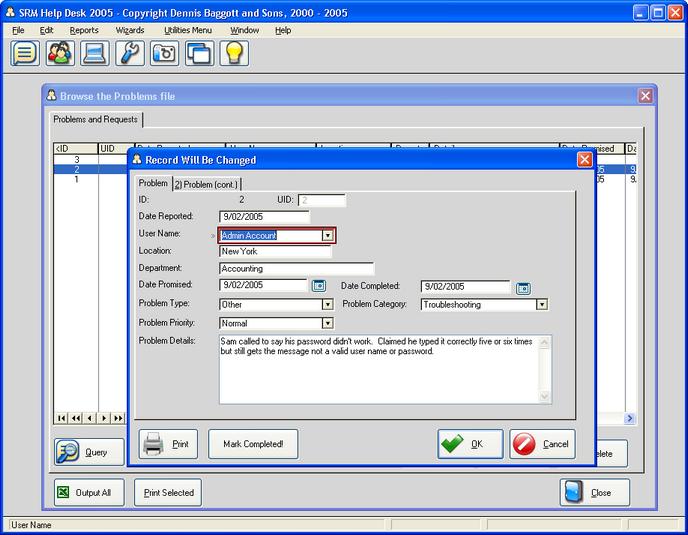
Task: Confirm changes with the OK button
Action: [470, 444]
